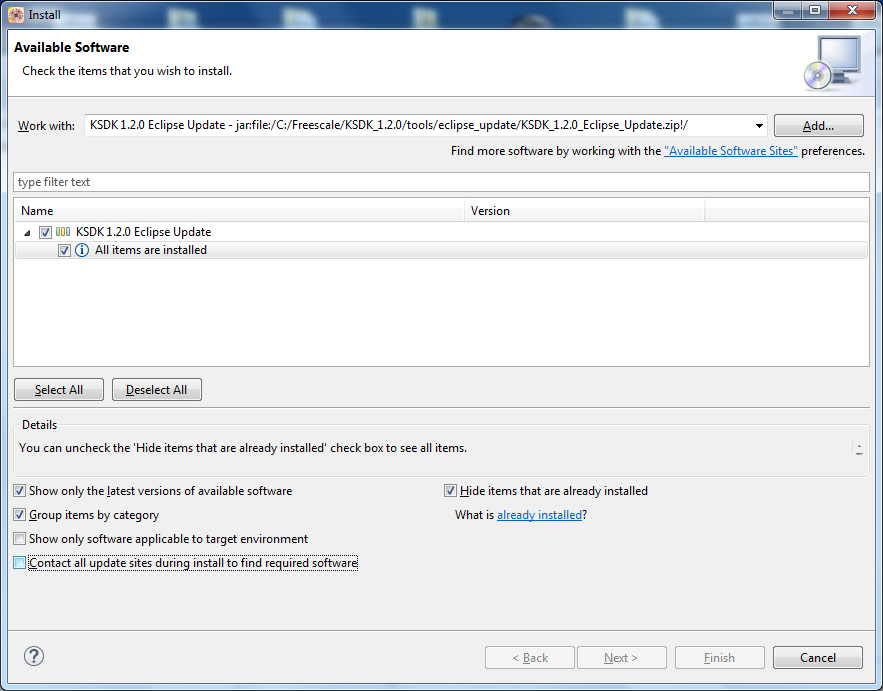
Task: Click the Finish button
Action: (x=720, y=658)
